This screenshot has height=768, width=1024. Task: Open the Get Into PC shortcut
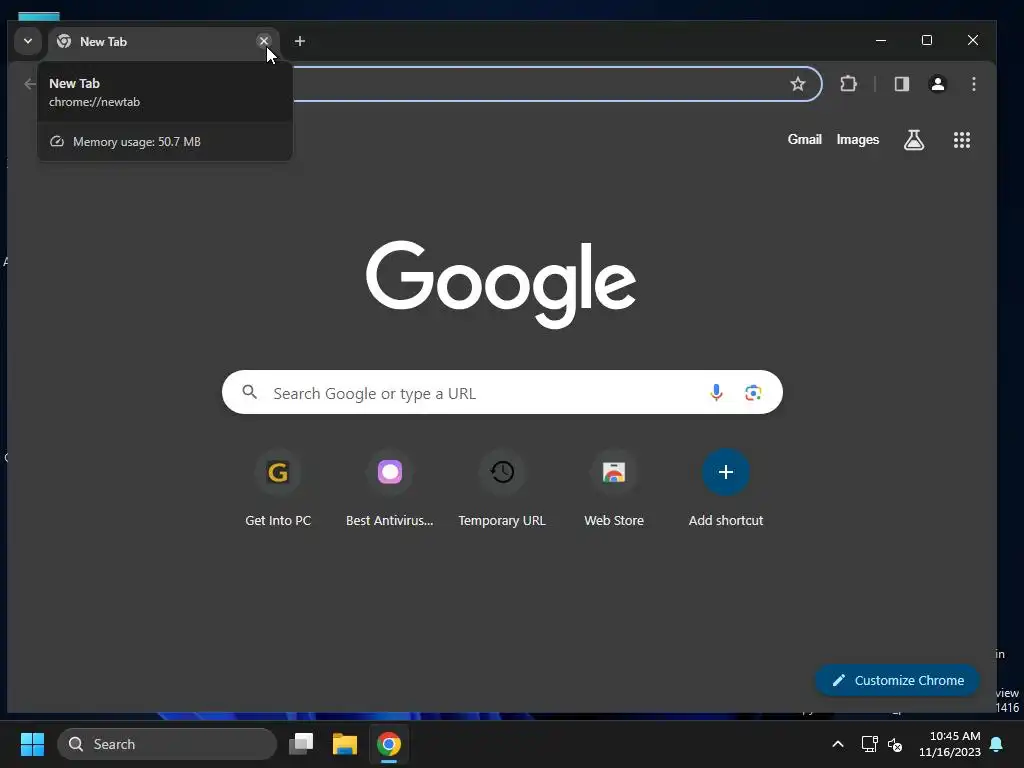pyautogui.click(x=278, y=489)
